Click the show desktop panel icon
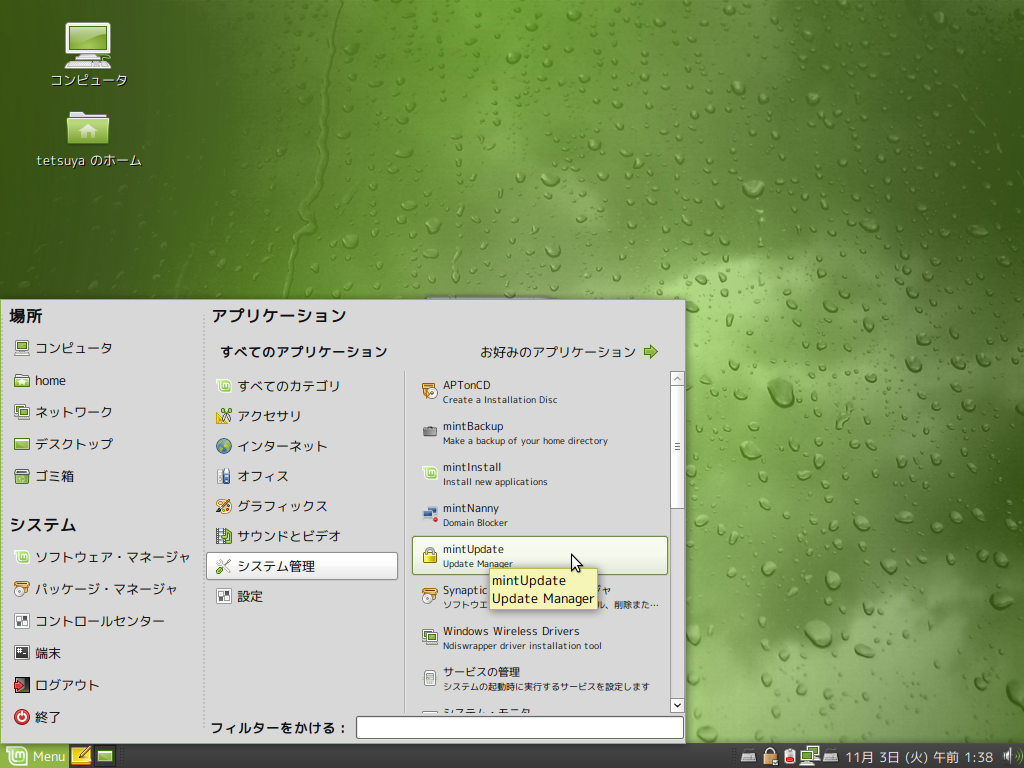 pyautogui.click(x=104, y=756)
